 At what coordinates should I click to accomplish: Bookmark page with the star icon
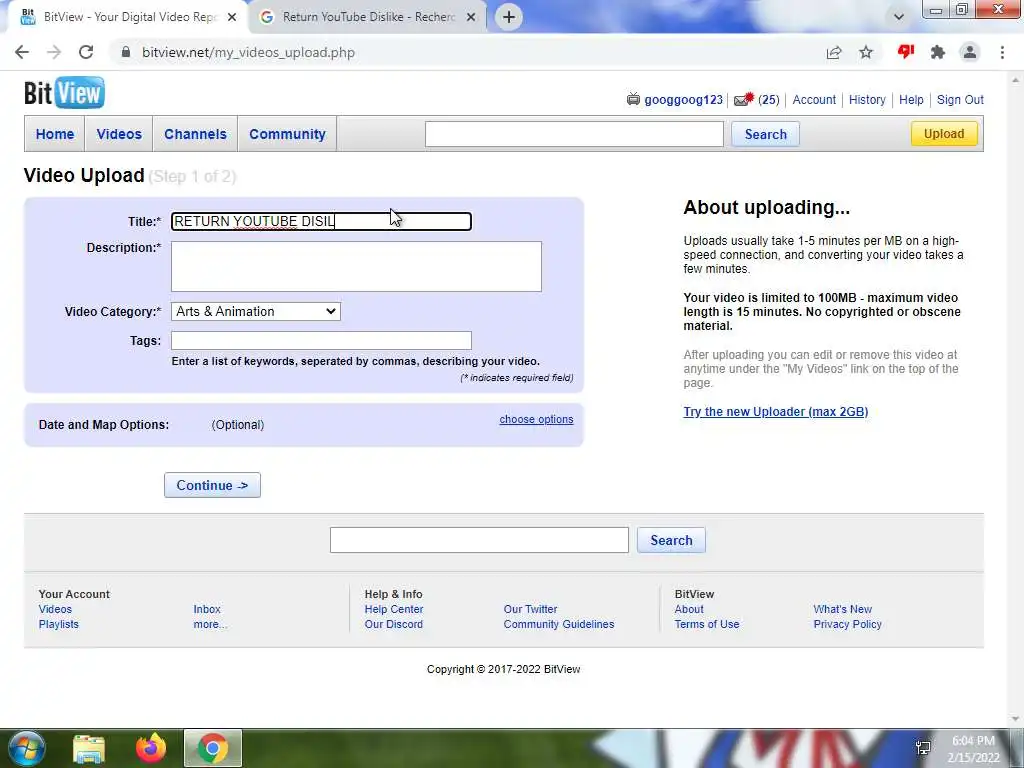tap(866, 52)
